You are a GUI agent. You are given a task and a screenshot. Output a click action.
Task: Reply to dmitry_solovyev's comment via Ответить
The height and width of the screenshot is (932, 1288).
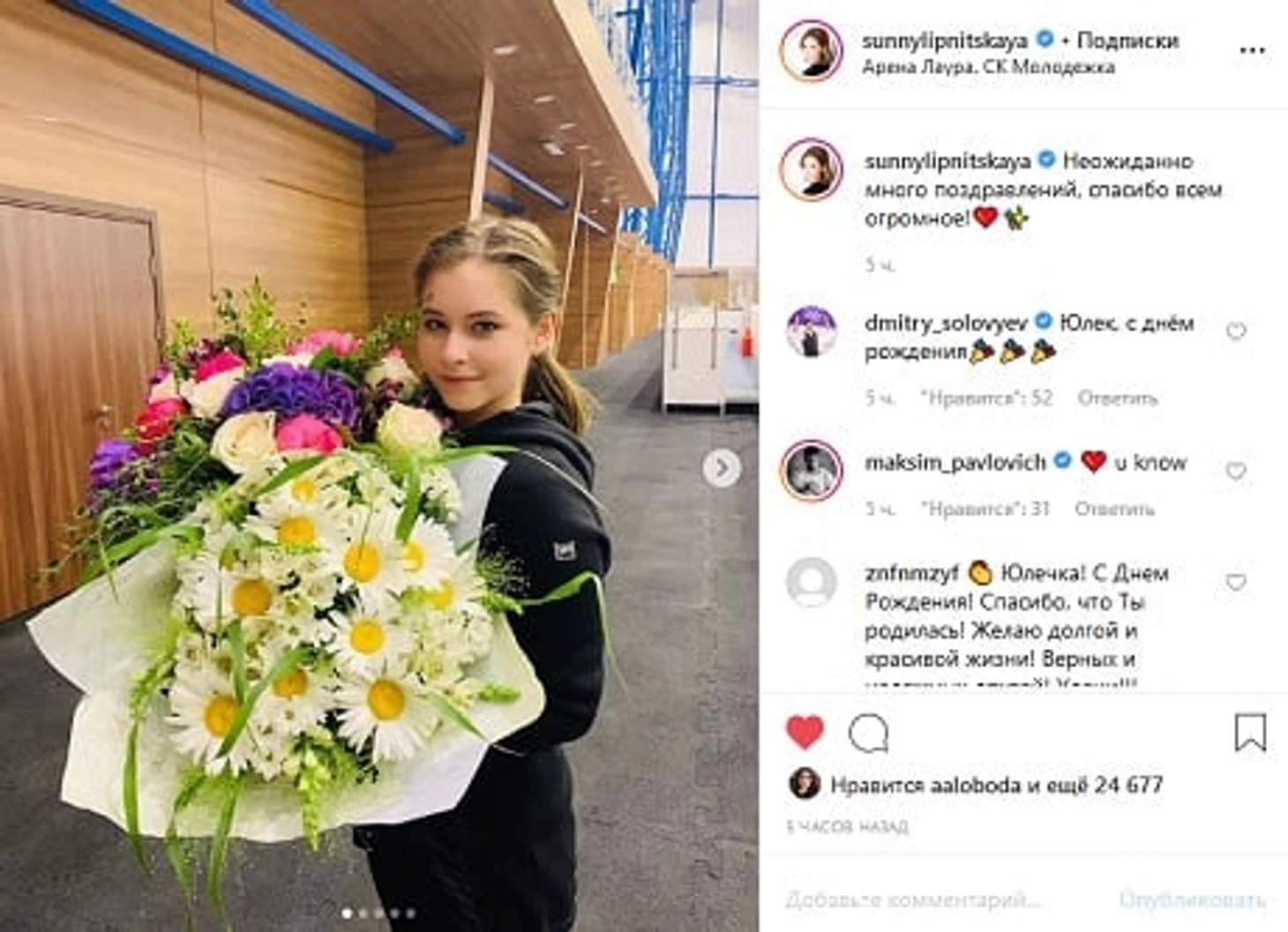point(1117,399)
